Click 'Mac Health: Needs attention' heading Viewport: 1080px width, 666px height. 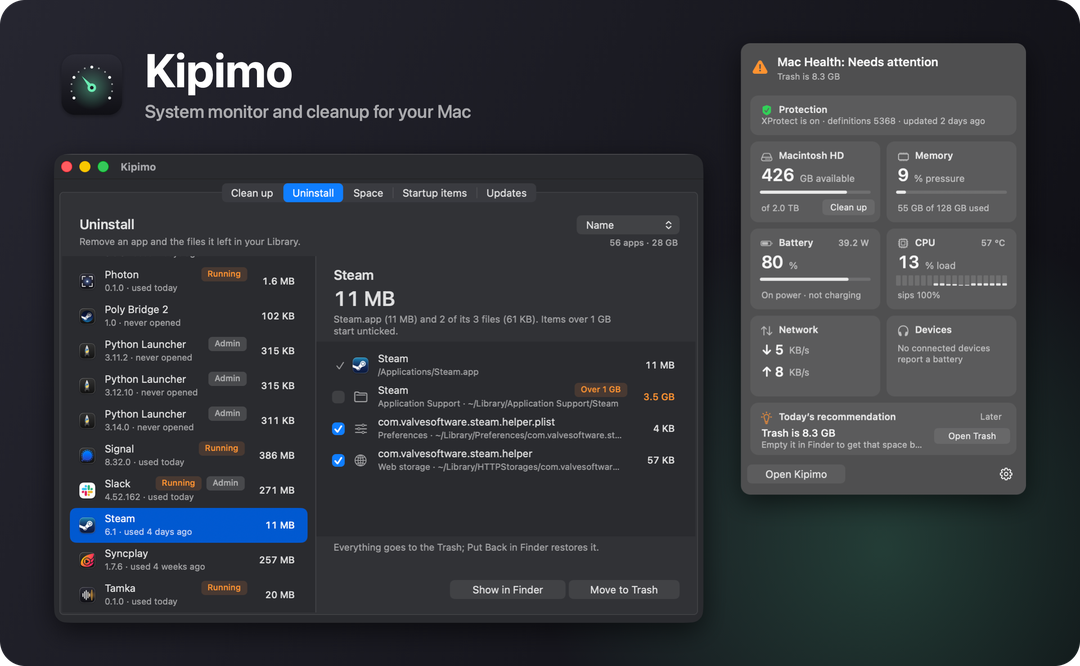(858, 62)
